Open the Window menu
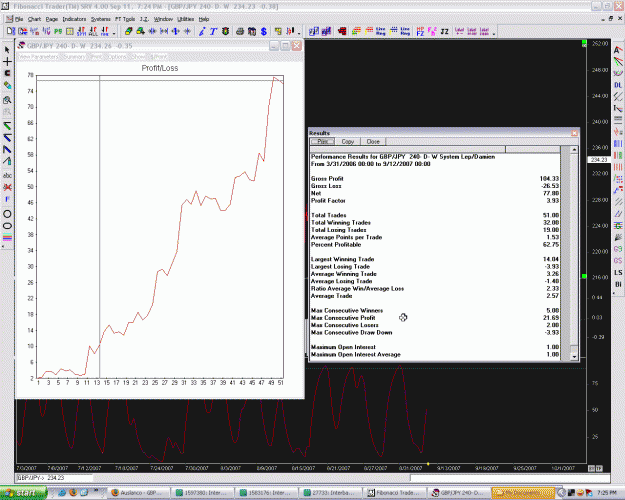This screenshot has width=625, height=500. tap(163, 19)
